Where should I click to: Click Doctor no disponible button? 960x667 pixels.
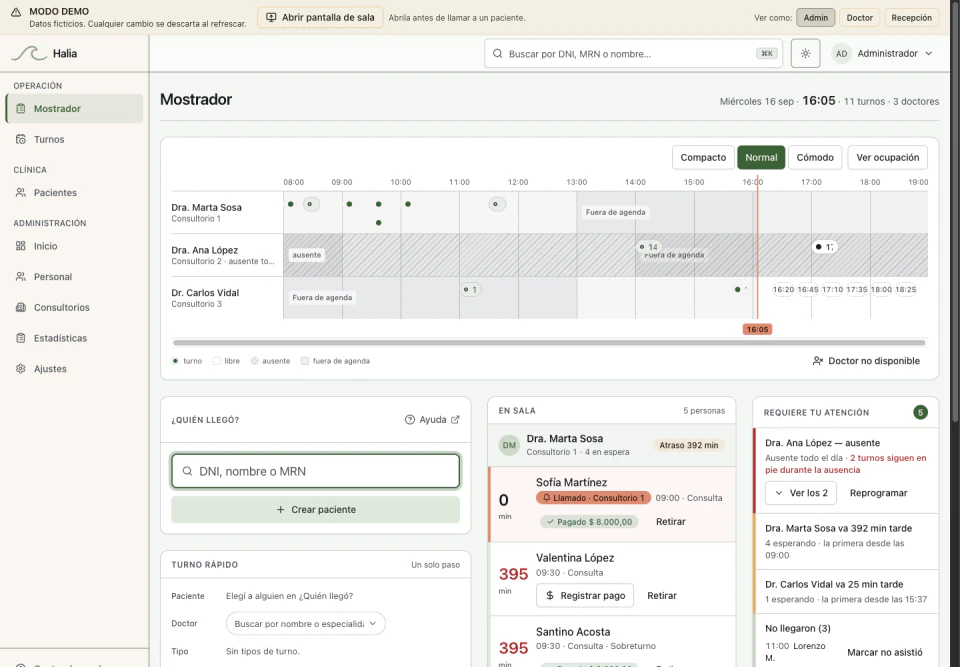tap(866, 361)
